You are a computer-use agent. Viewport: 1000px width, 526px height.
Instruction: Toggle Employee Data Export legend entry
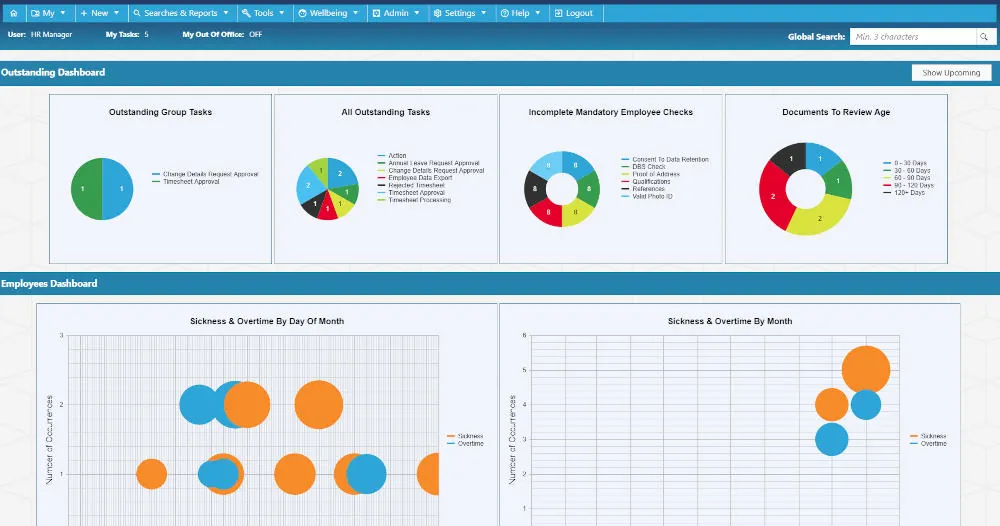415,178
